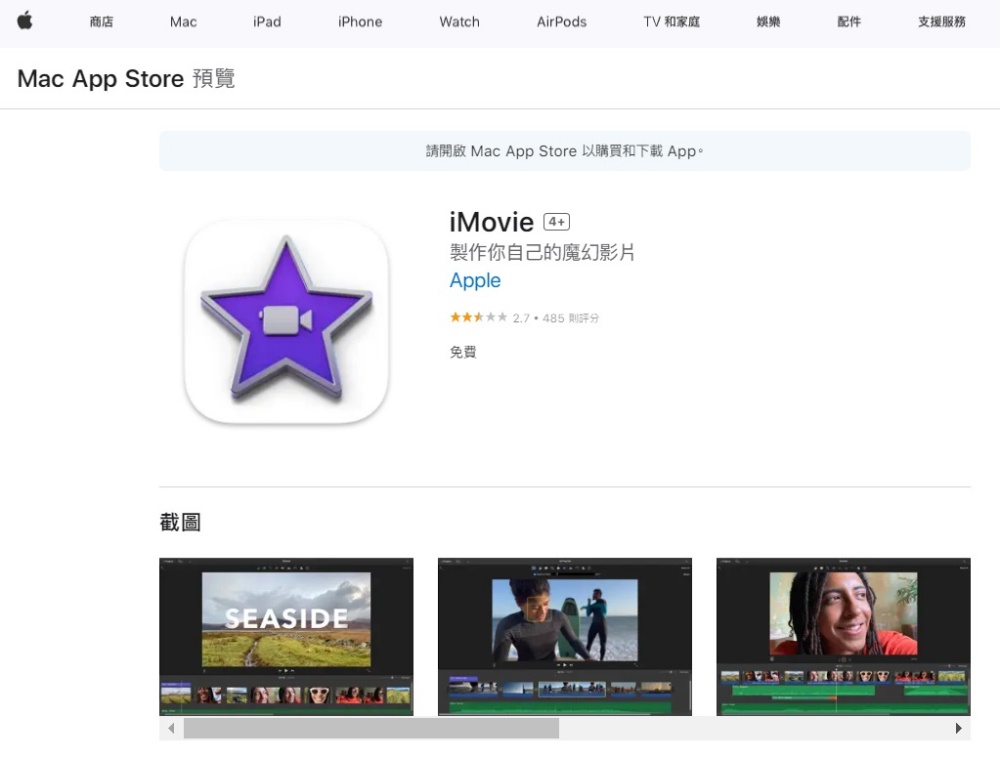Viewport: 1000px width, 759px height.
Task: Click the Apple logo icon
Action: [x=25, y=21]
